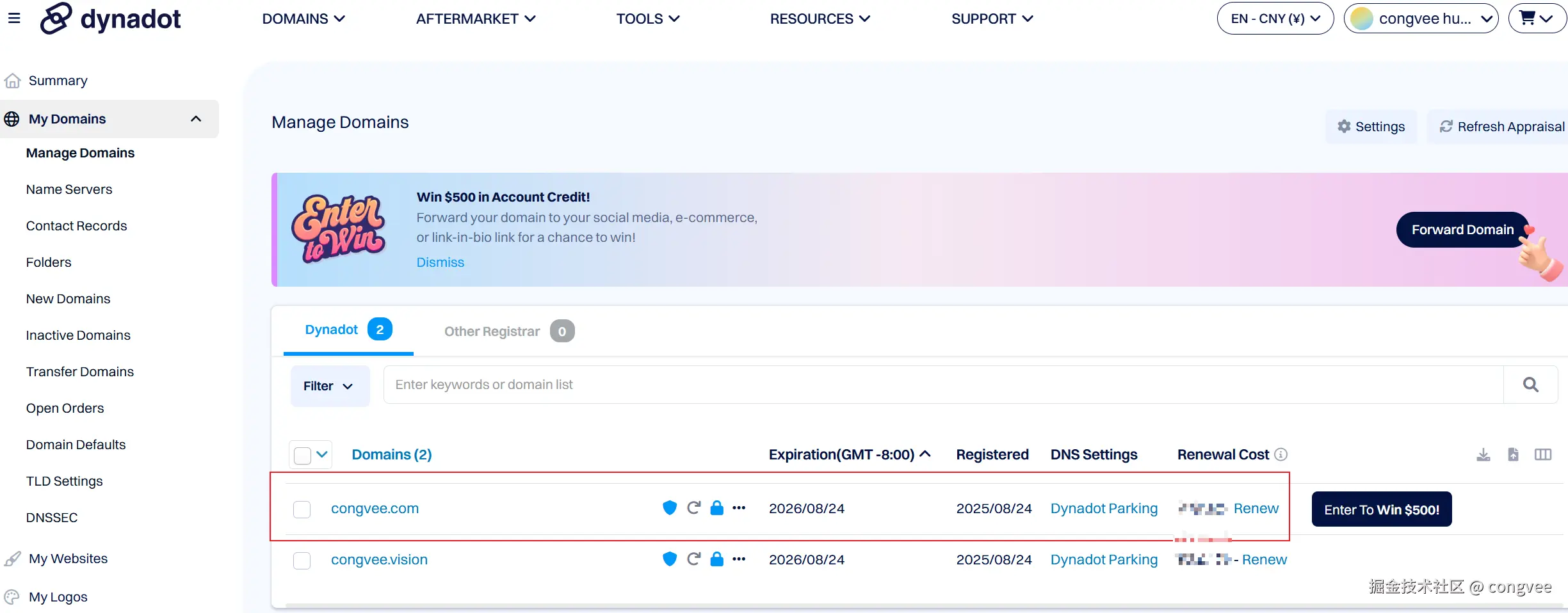Click lock icon for congvee.vision
The width and height of the screenshot is (1568, 613).
[717, 559]
